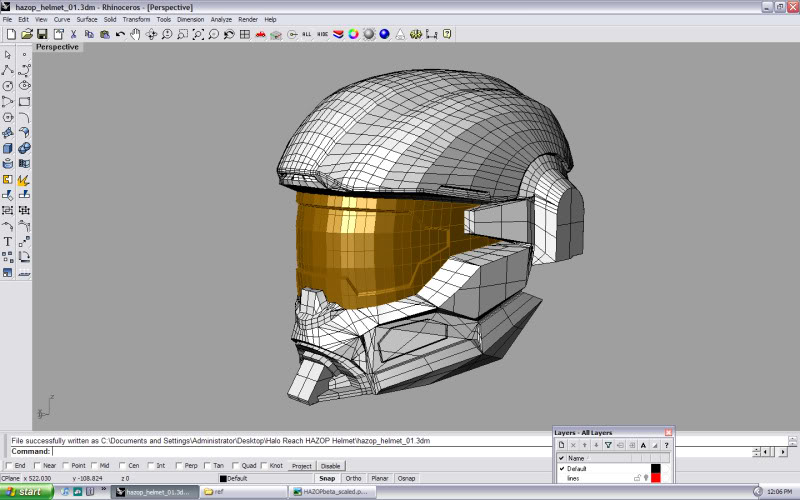Click the gray shade sphere icon
Image resolution: width=800 pixels, height=500 pixels.
coord(369,34)
